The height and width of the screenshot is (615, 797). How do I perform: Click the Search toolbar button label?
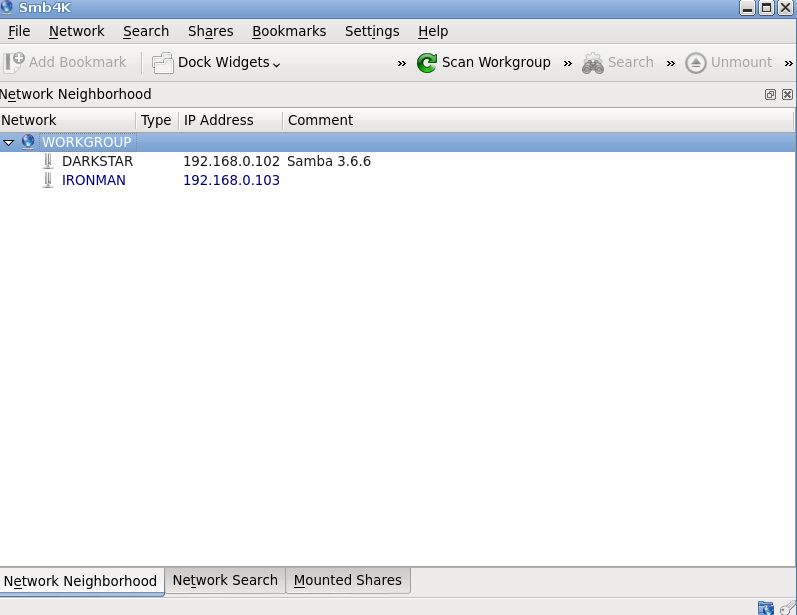click(631, 63)
